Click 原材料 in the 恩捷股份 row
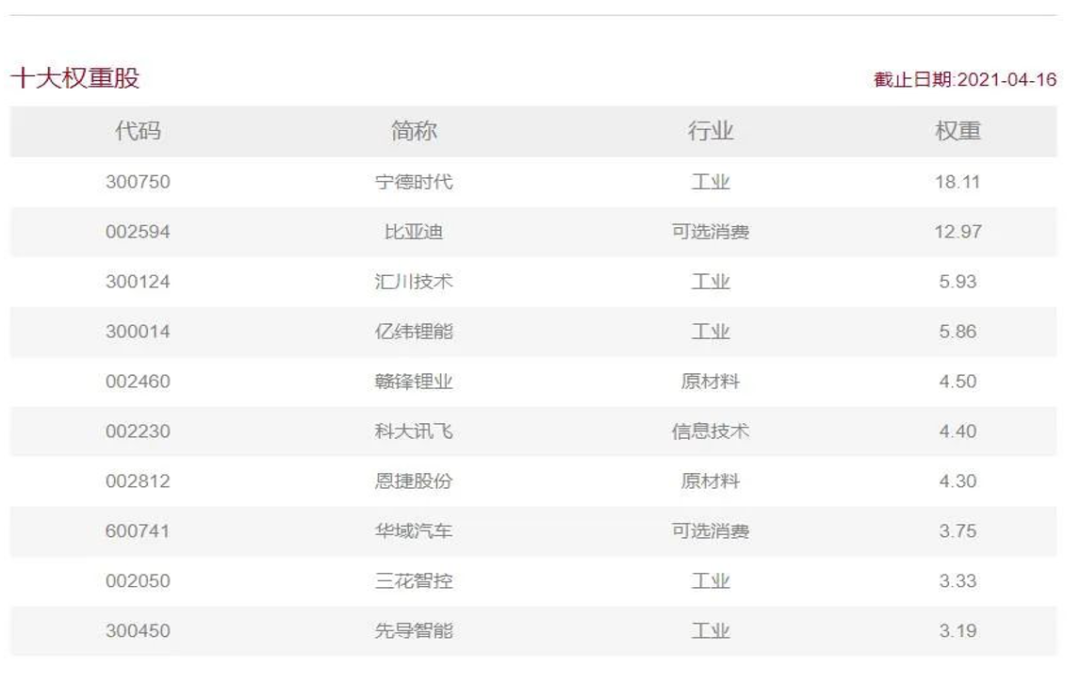1080x684 pixels. 711,481
